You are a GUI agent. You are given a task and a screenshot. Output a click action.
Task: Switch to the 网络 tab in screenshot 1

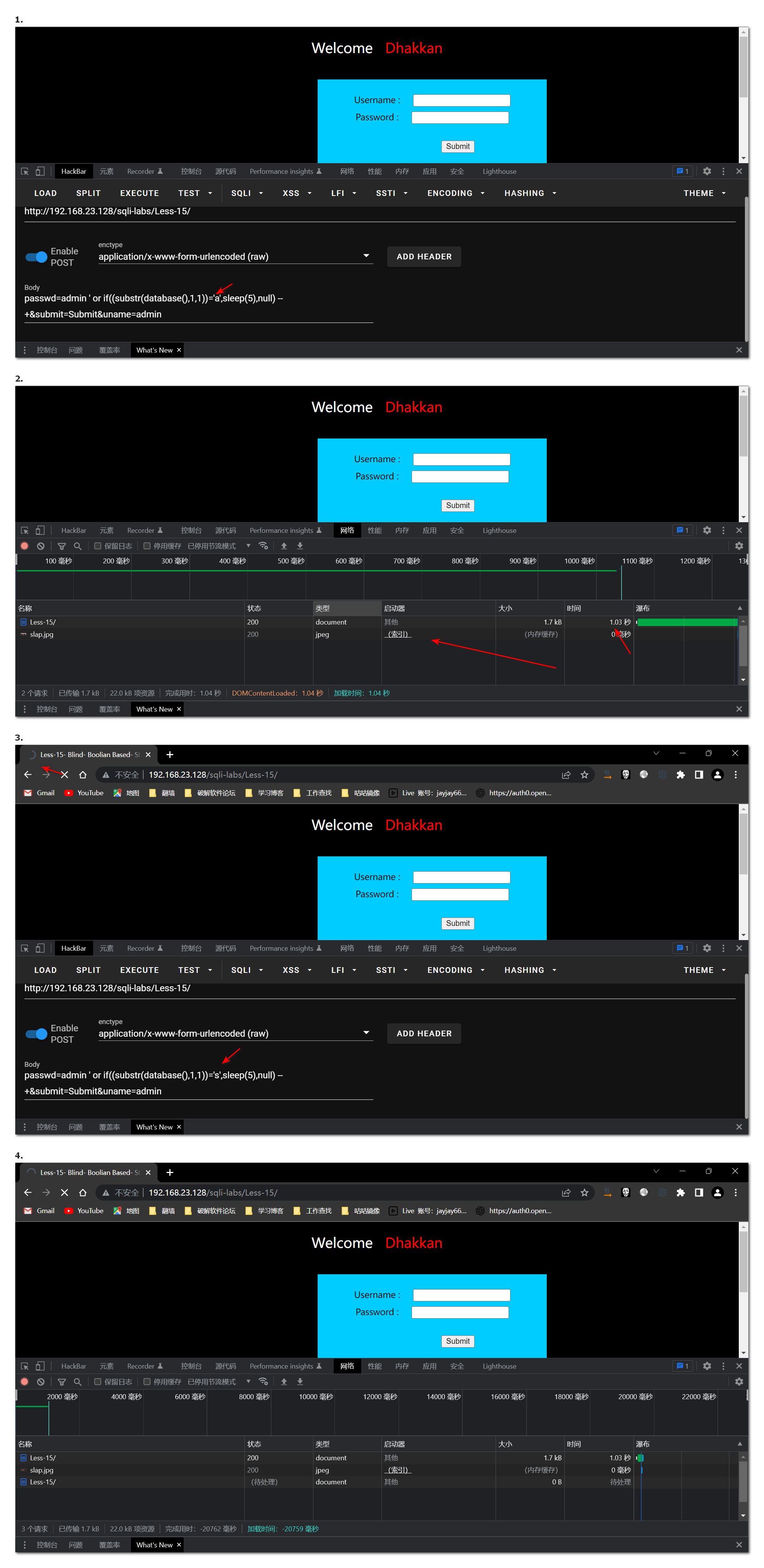347,171
